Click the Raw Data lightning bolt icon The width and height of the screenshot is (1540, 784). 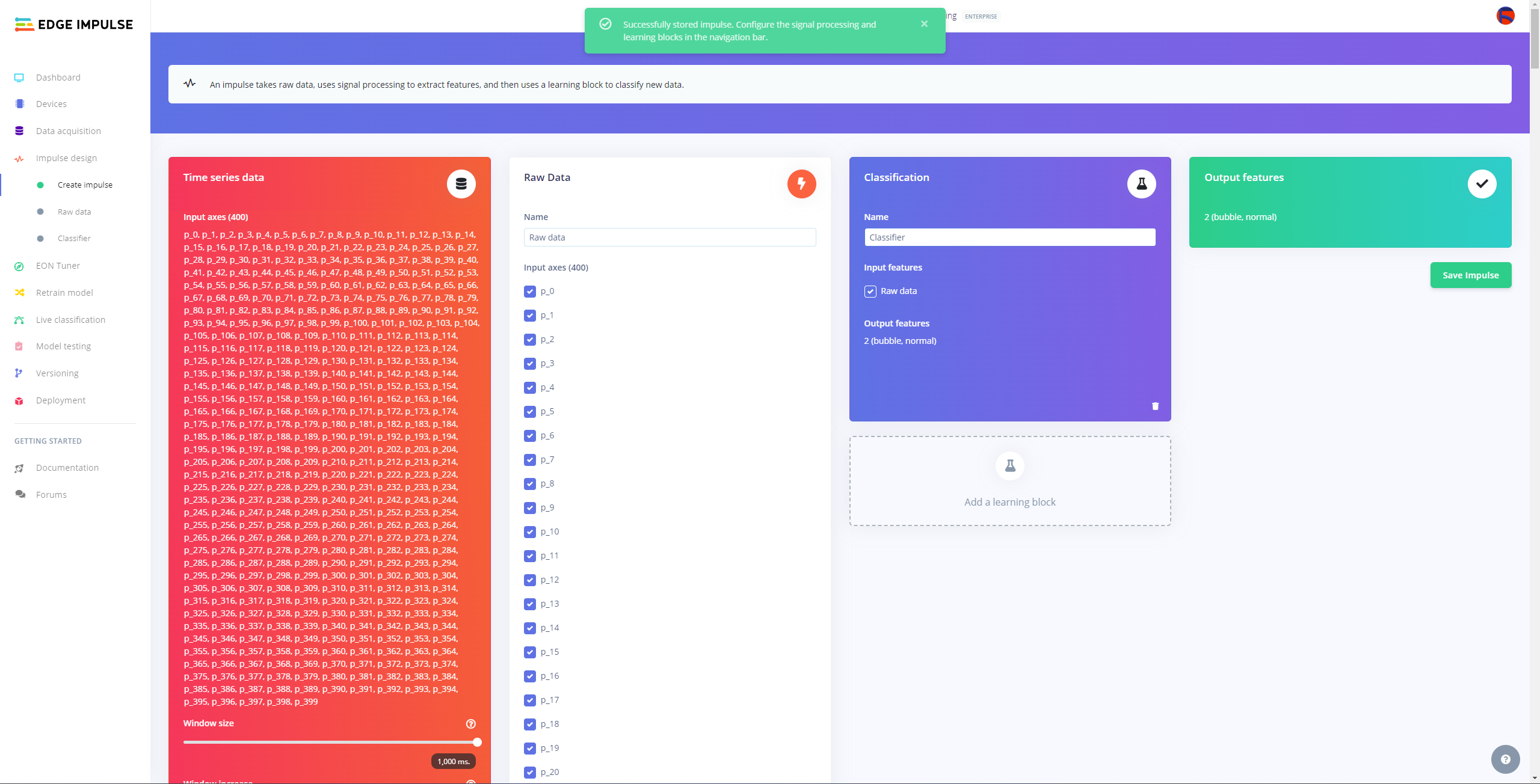(x=801, y=184)
